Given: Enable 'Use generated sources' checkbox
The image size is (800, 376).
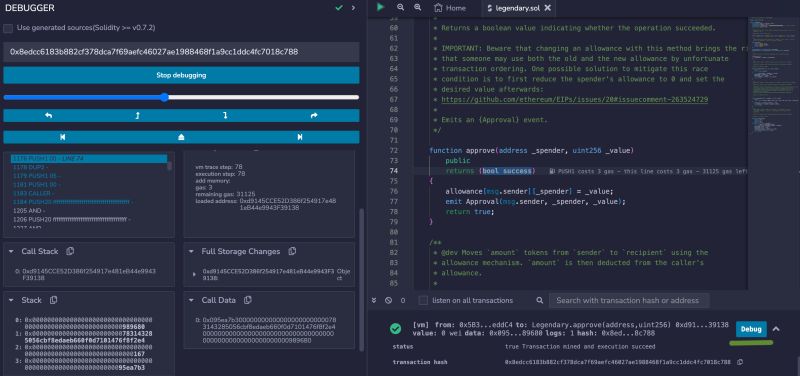Looking at the screenshot, I should pyautogui.click(x=8, y=28).
